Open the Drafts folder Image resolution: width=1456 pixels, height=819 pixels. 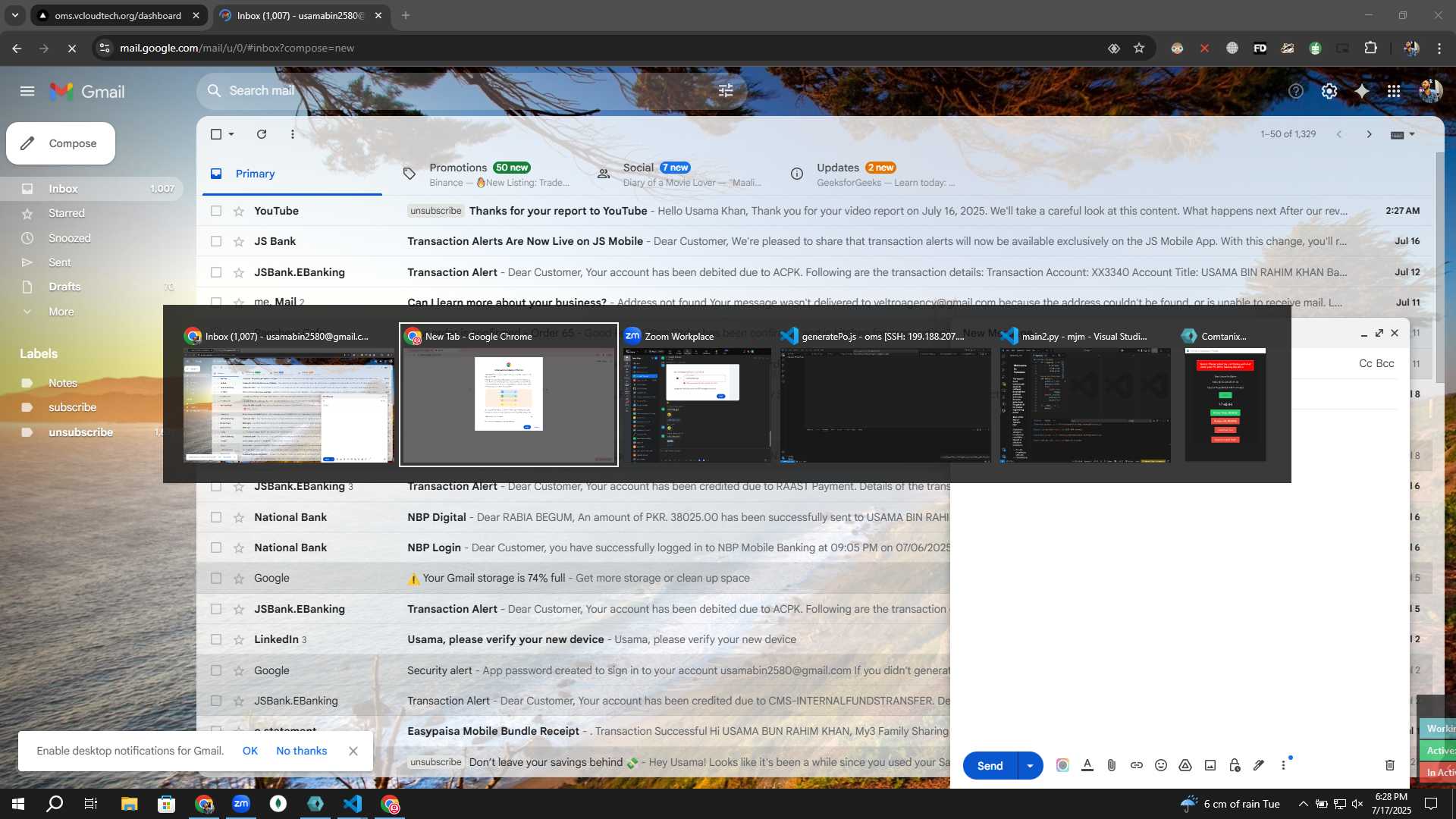coord(64,287)
